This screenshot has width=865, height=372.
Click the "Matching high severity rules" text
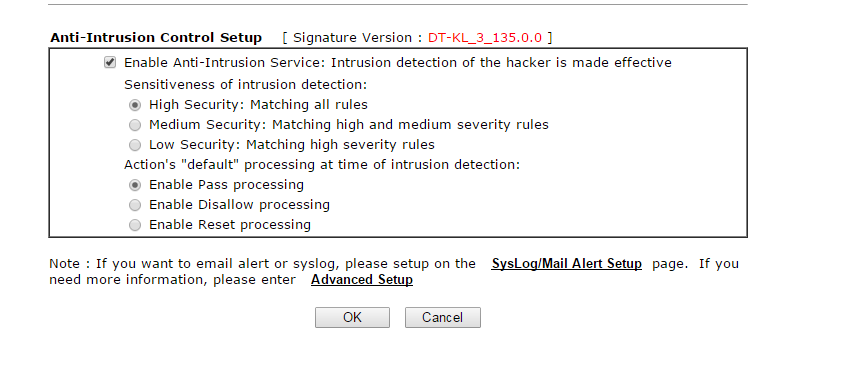click(340, 145)
